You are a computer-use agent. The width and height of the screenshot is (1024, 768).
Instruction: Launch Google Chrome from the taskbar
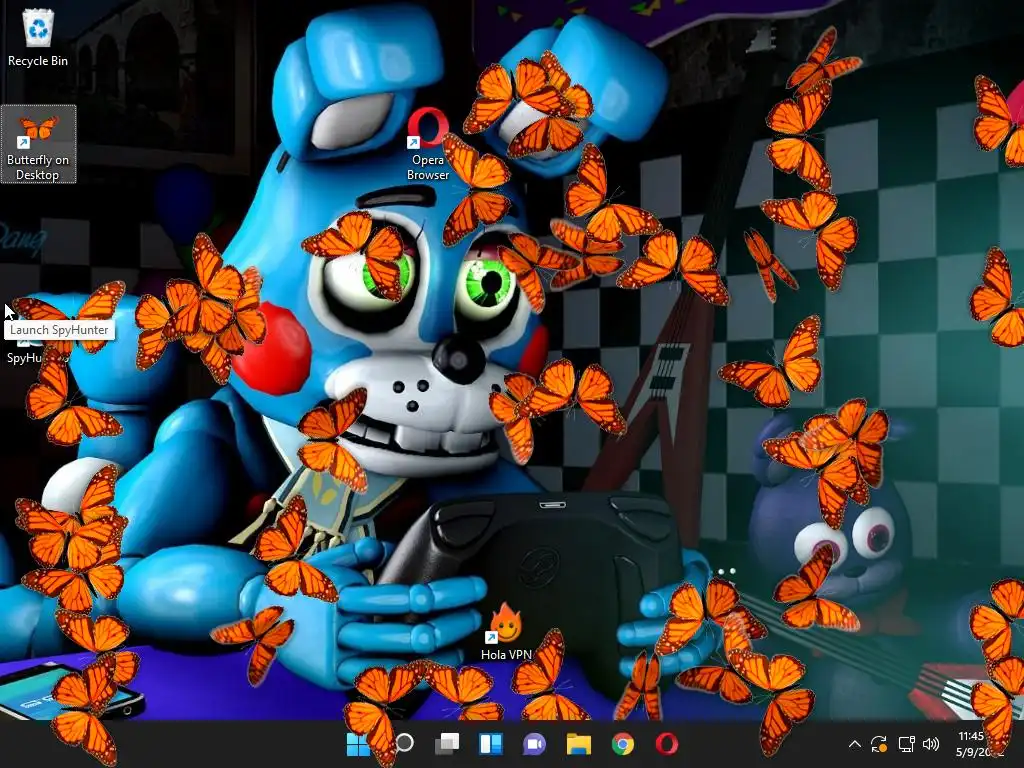(x=622, y=744)
